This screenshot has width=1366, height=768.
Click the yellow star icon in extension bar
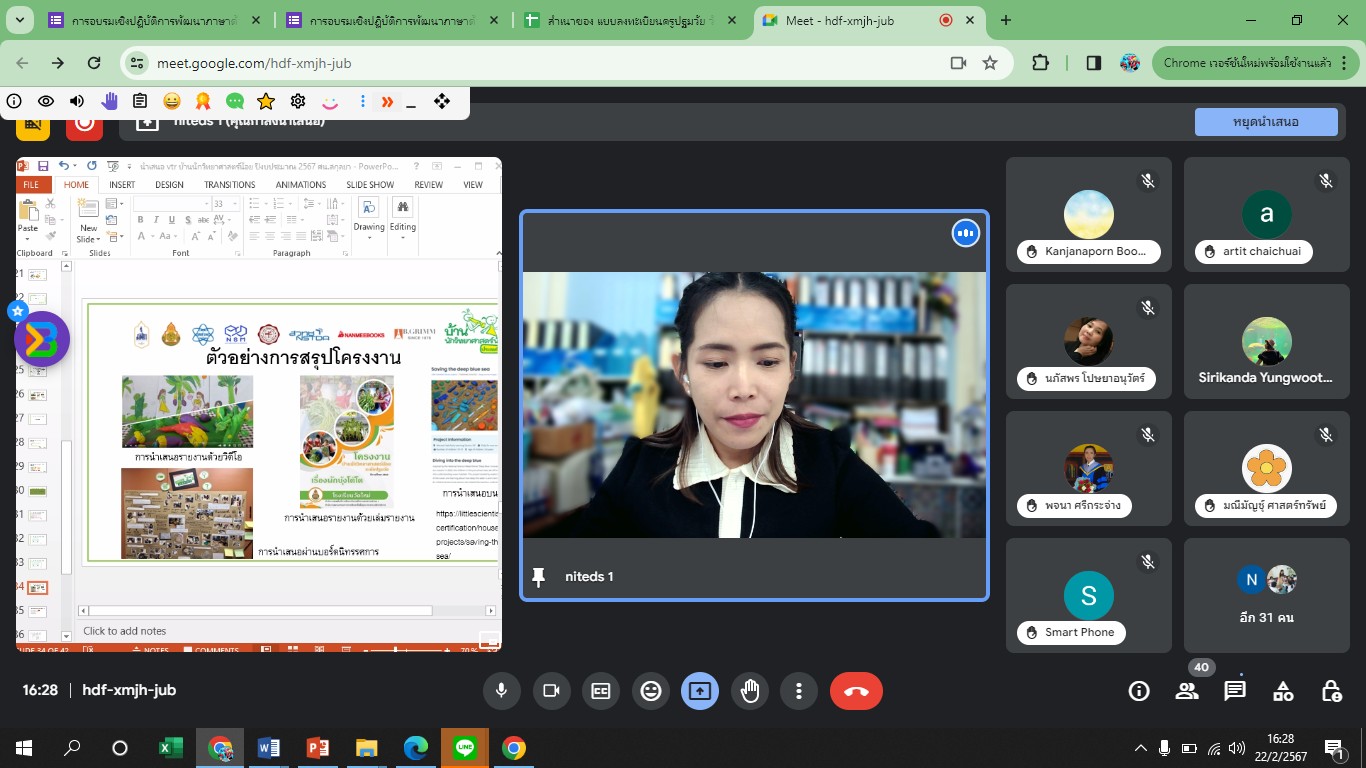[266, 101]
